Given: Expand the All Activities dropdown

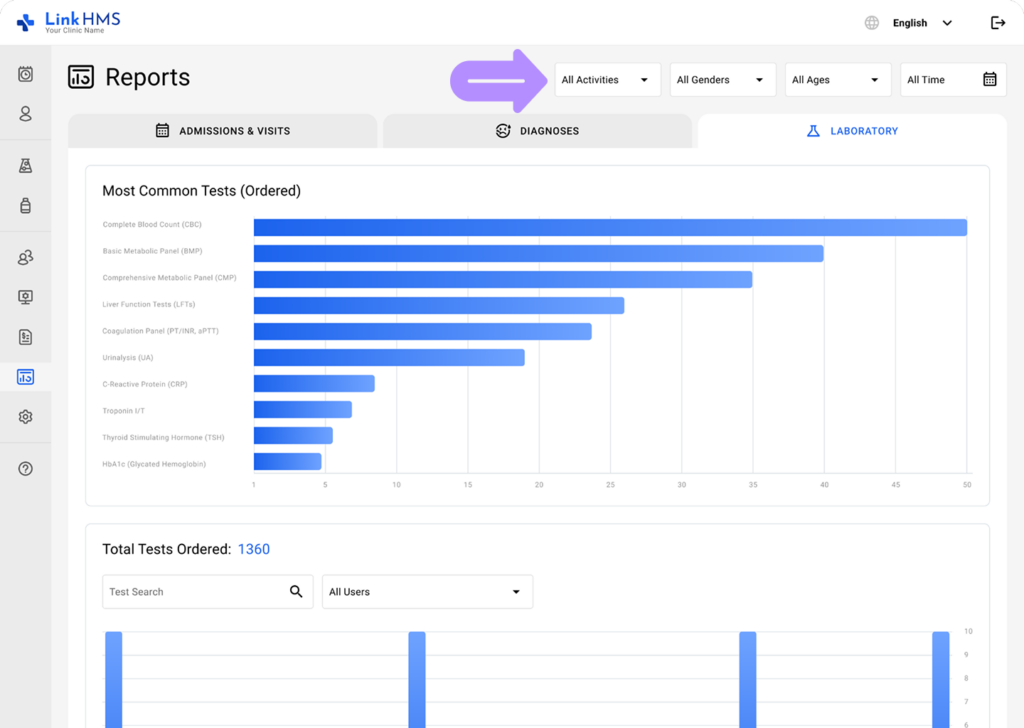Looking at the screenshot, I should [607, 80].
